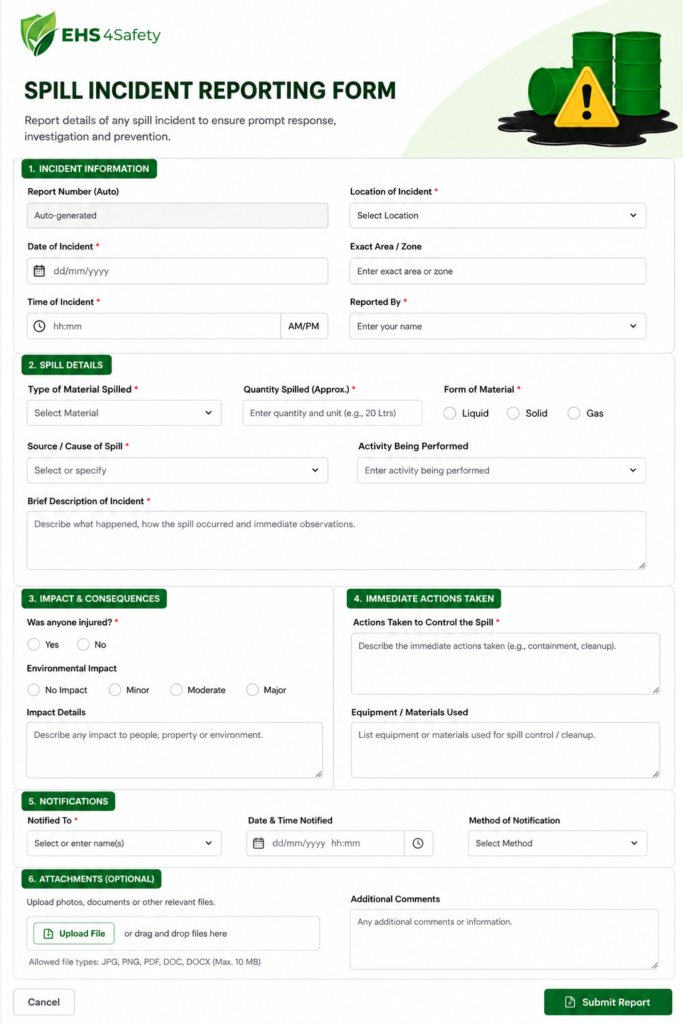Click the calendar icon in Date of Incident

[x=39, y=270]
